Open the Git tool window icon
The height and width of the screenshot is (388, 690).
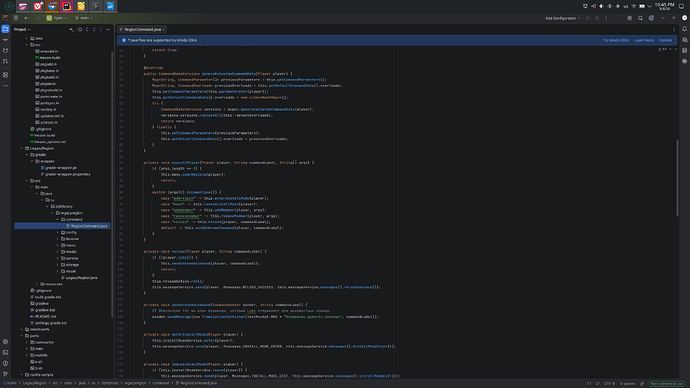coord(5,374)
